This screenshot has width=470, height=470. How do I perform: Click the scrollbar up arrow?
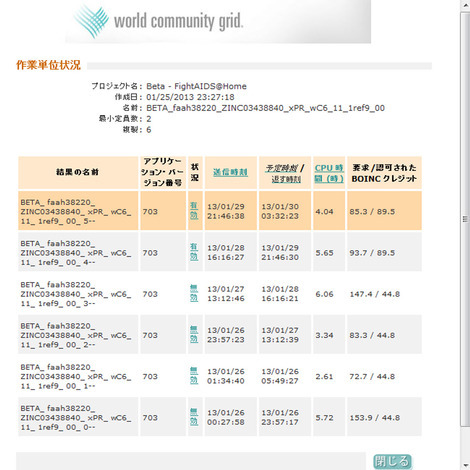click(x=465, y=5)
